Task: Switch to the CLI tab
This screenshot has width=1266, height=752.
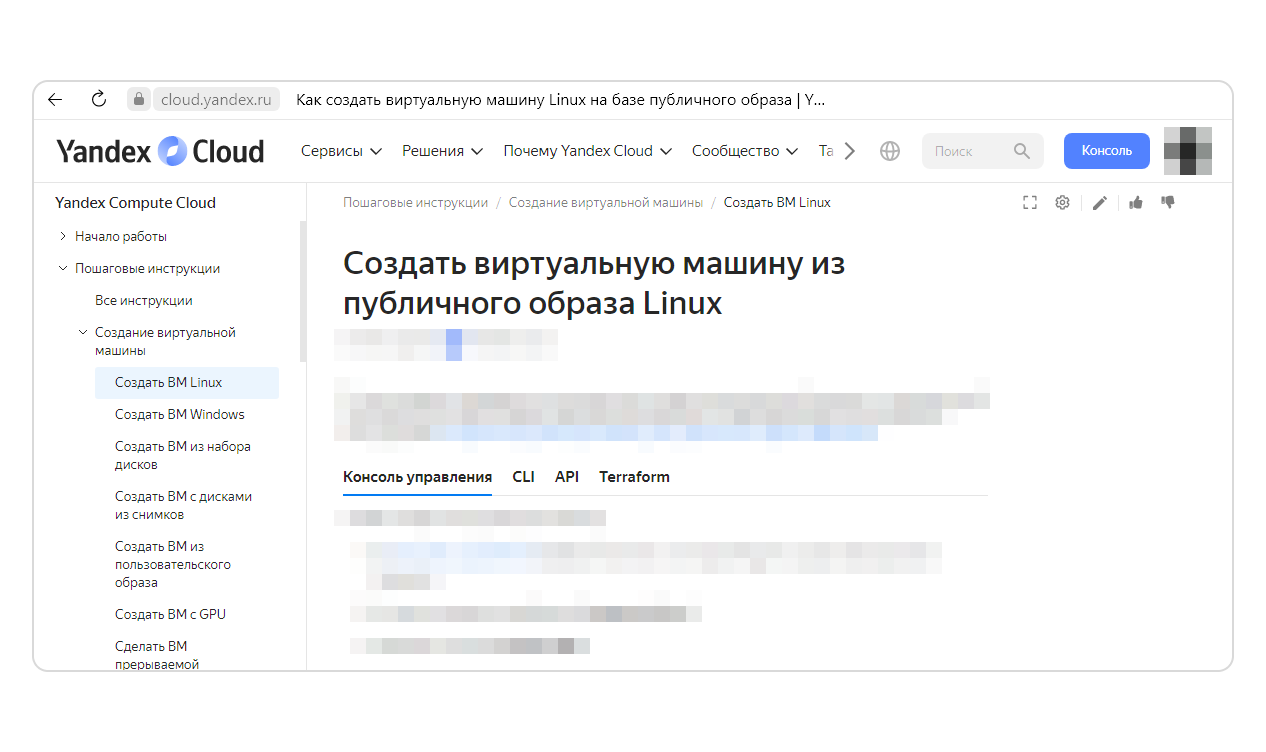Action: click(x=523, y=477)
